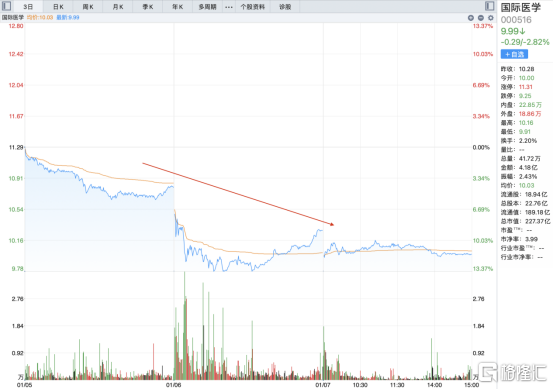Click the stock code 000516
553x389 pixels.
(516, 20)
